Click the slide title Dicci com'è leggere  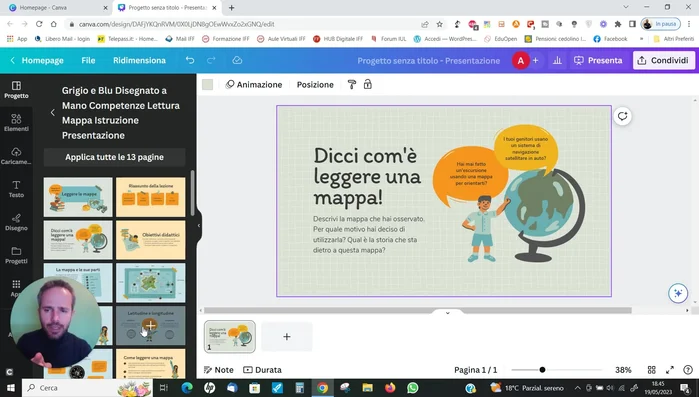click(x=367, y=176)
